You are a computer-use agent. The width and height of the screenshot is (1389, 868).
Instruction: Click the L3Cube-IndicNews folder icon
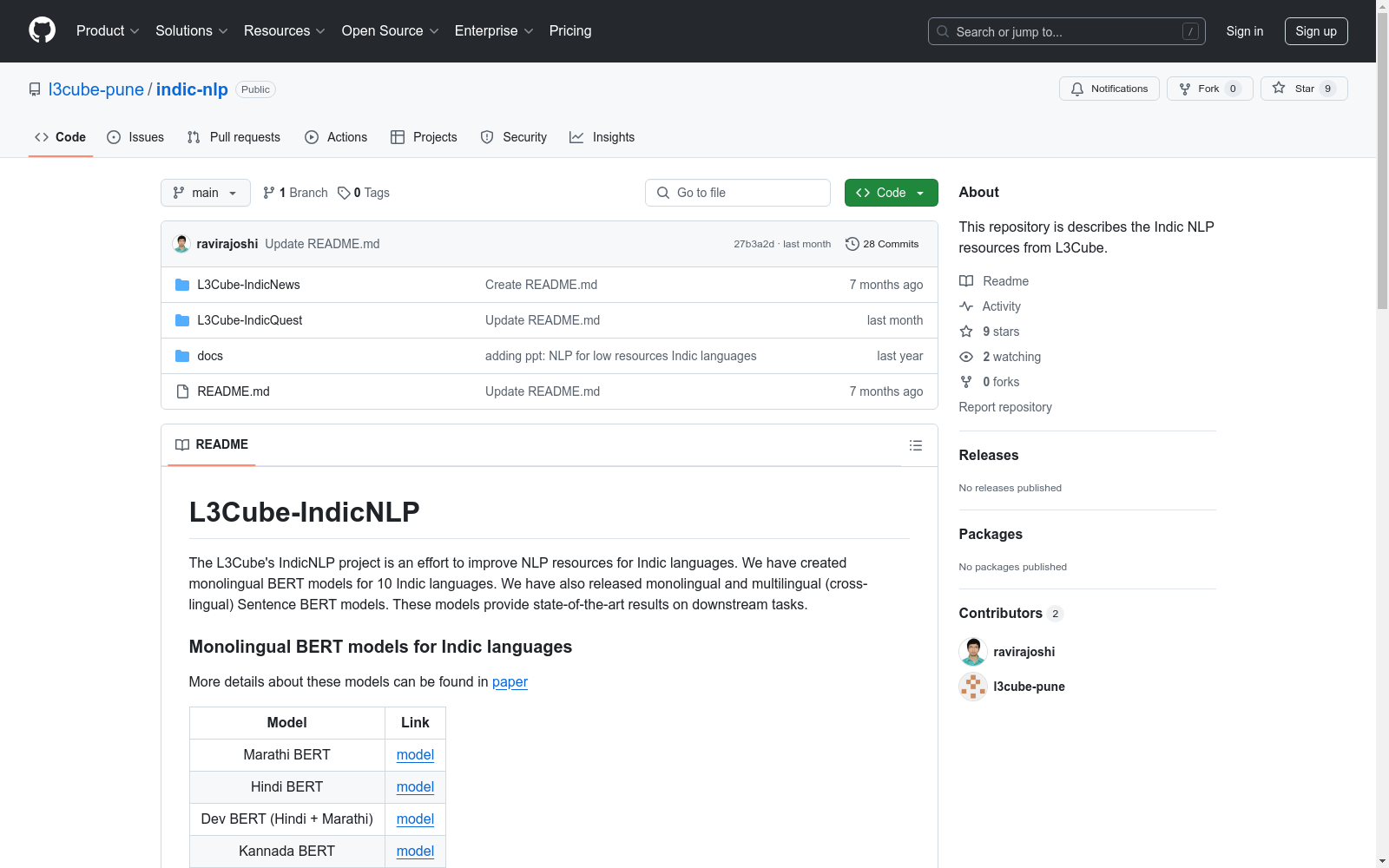coord(182,285)
